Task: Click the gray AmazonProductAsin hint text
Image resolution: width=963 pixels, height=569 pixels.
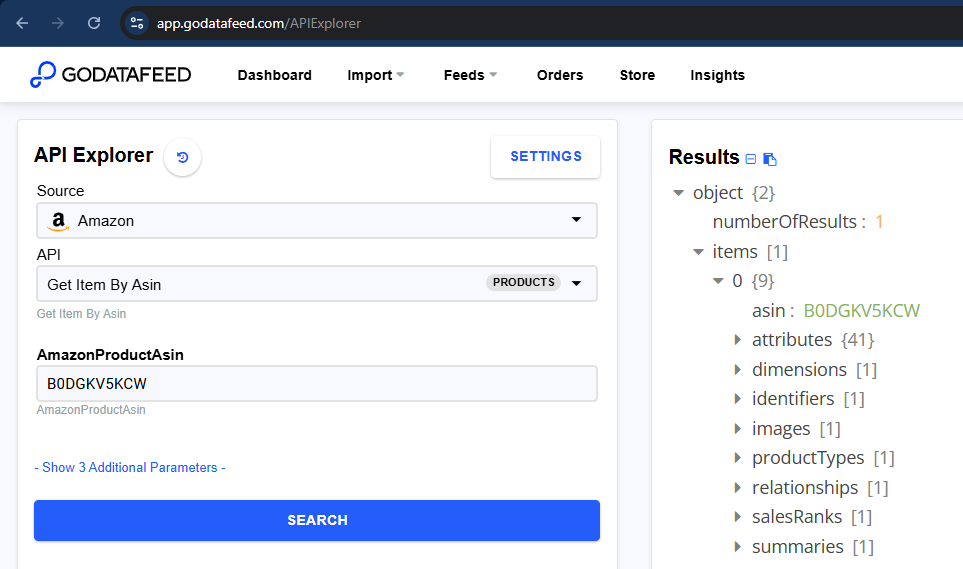Action: coord(91,410)
